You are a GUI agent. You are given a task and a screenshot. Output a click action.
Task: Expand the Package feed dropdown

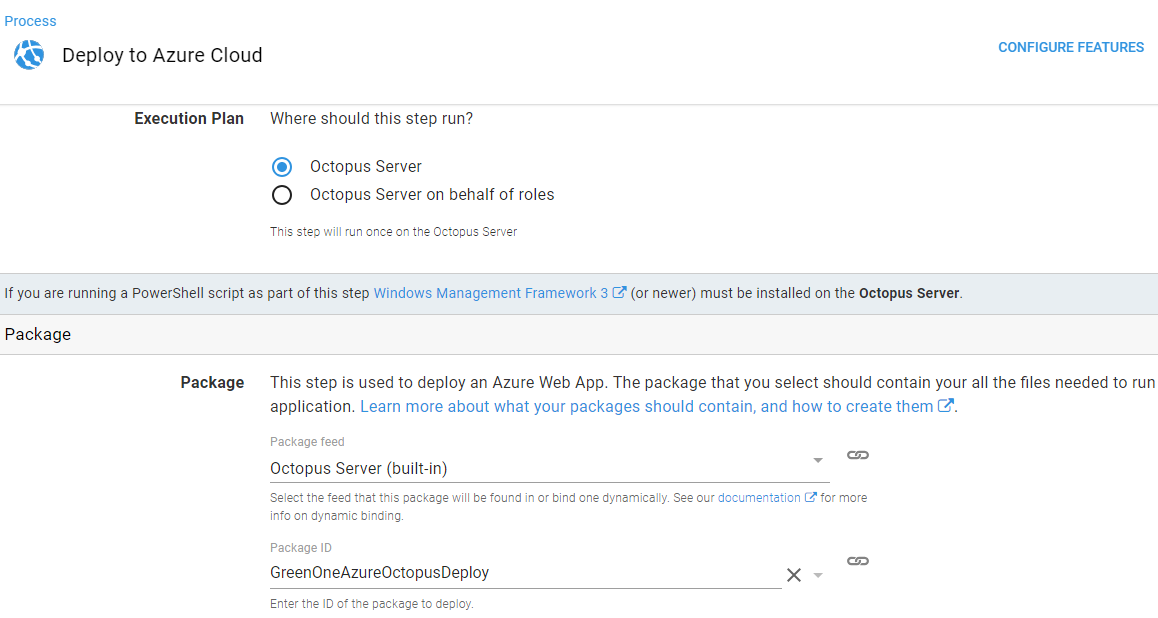pos(818,461)
